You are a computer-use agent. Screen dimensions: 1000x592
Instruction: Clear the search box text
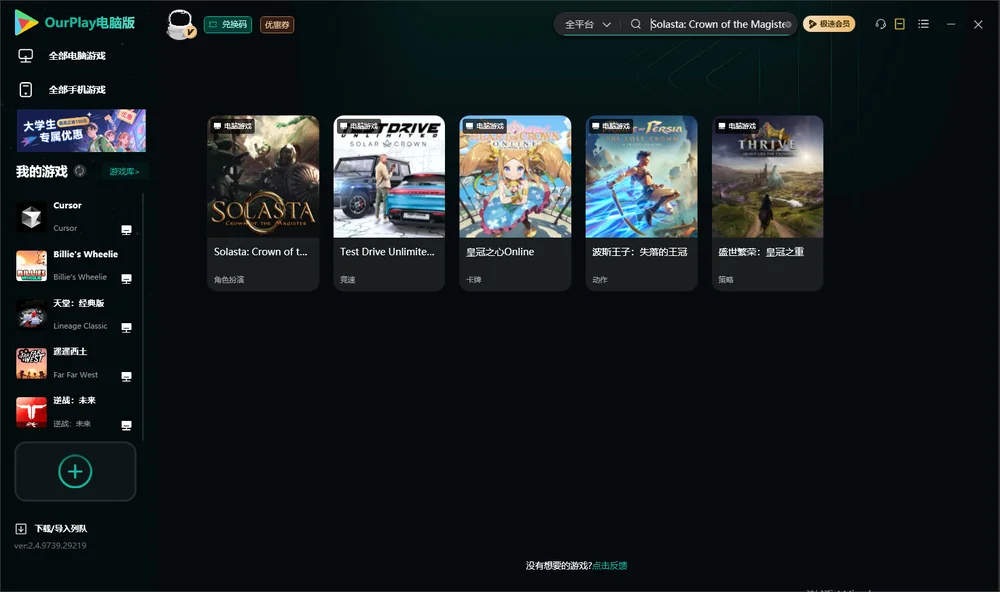point(788,24)
